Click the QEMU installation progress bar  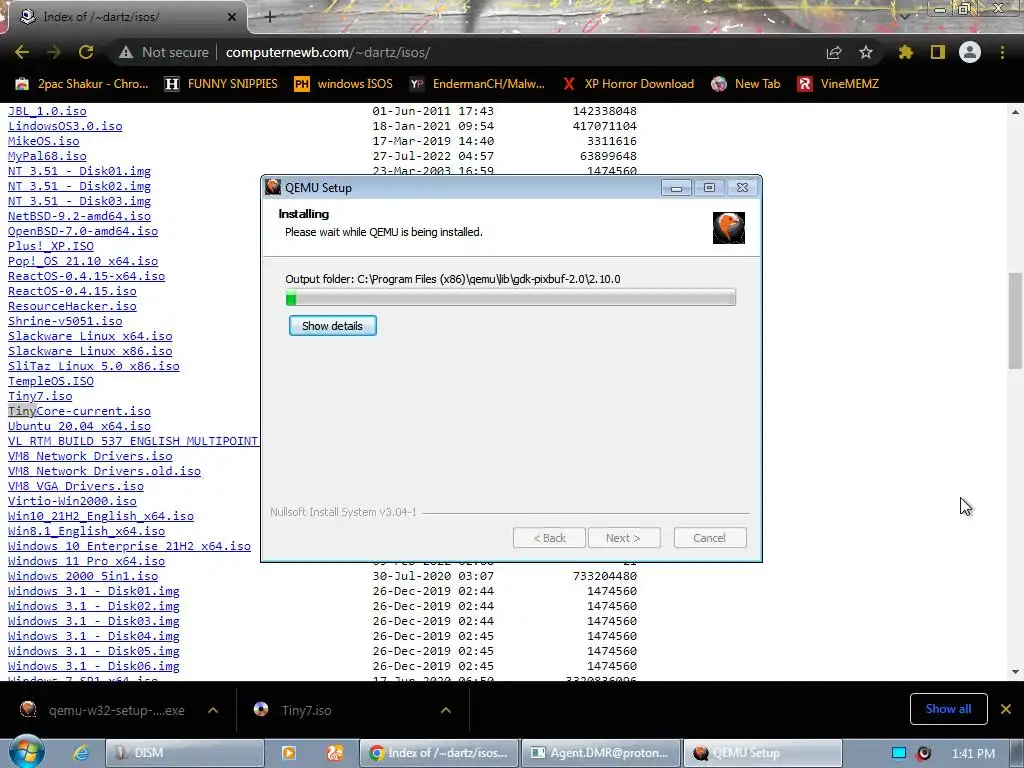[x=511, y=298]
